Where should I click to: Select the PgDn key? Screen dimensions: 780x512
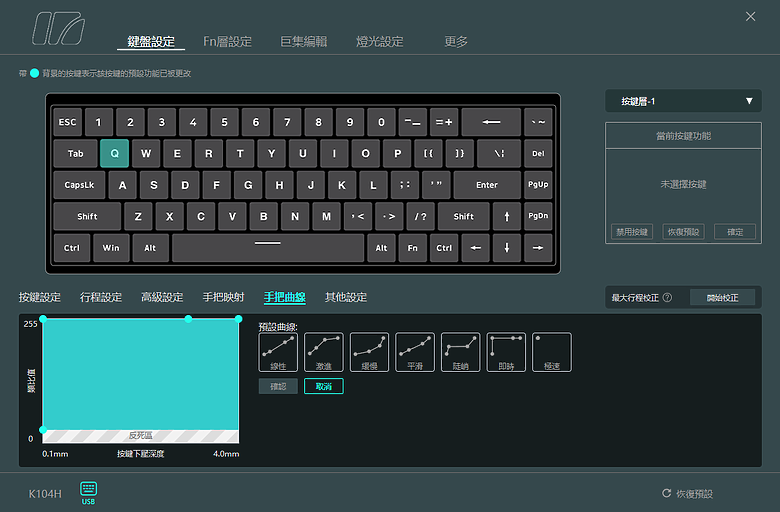538,216
